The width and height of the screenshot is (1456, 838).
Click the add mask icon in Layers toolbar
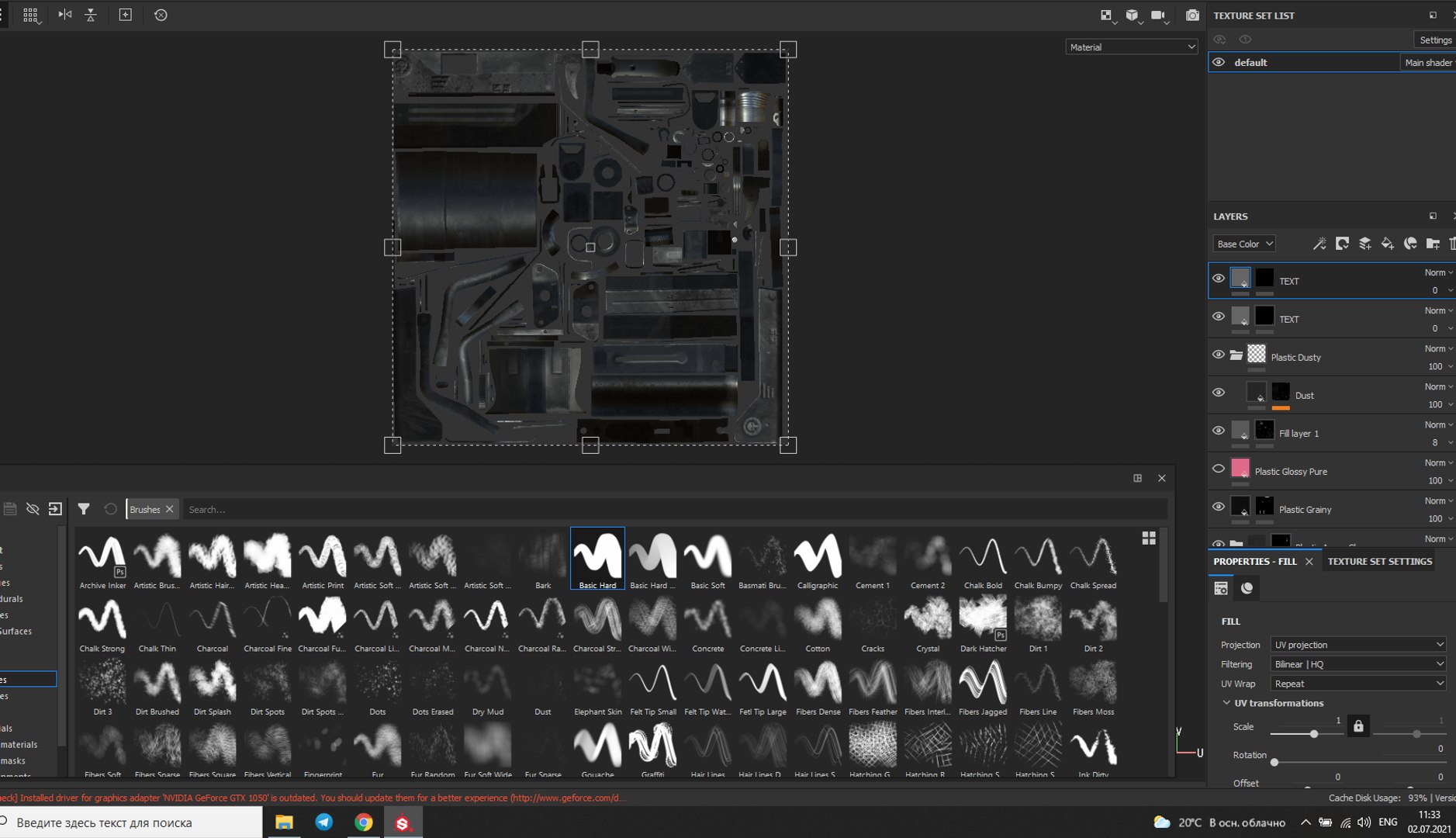point(1342,244)
